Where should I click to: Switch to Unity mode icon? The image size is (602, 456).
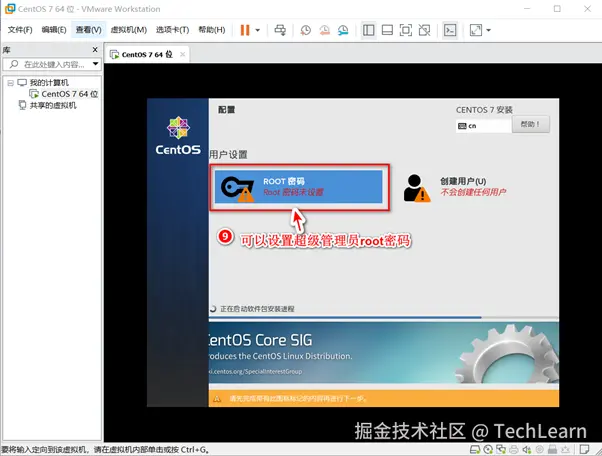point(424,30)
